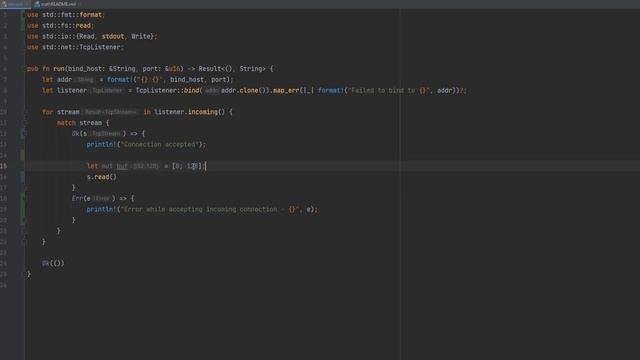Image resolution: width=640 pixels, height=360 pixels.
Task: Click the '[0; 128]' array initializer
Action: point(187,166)
